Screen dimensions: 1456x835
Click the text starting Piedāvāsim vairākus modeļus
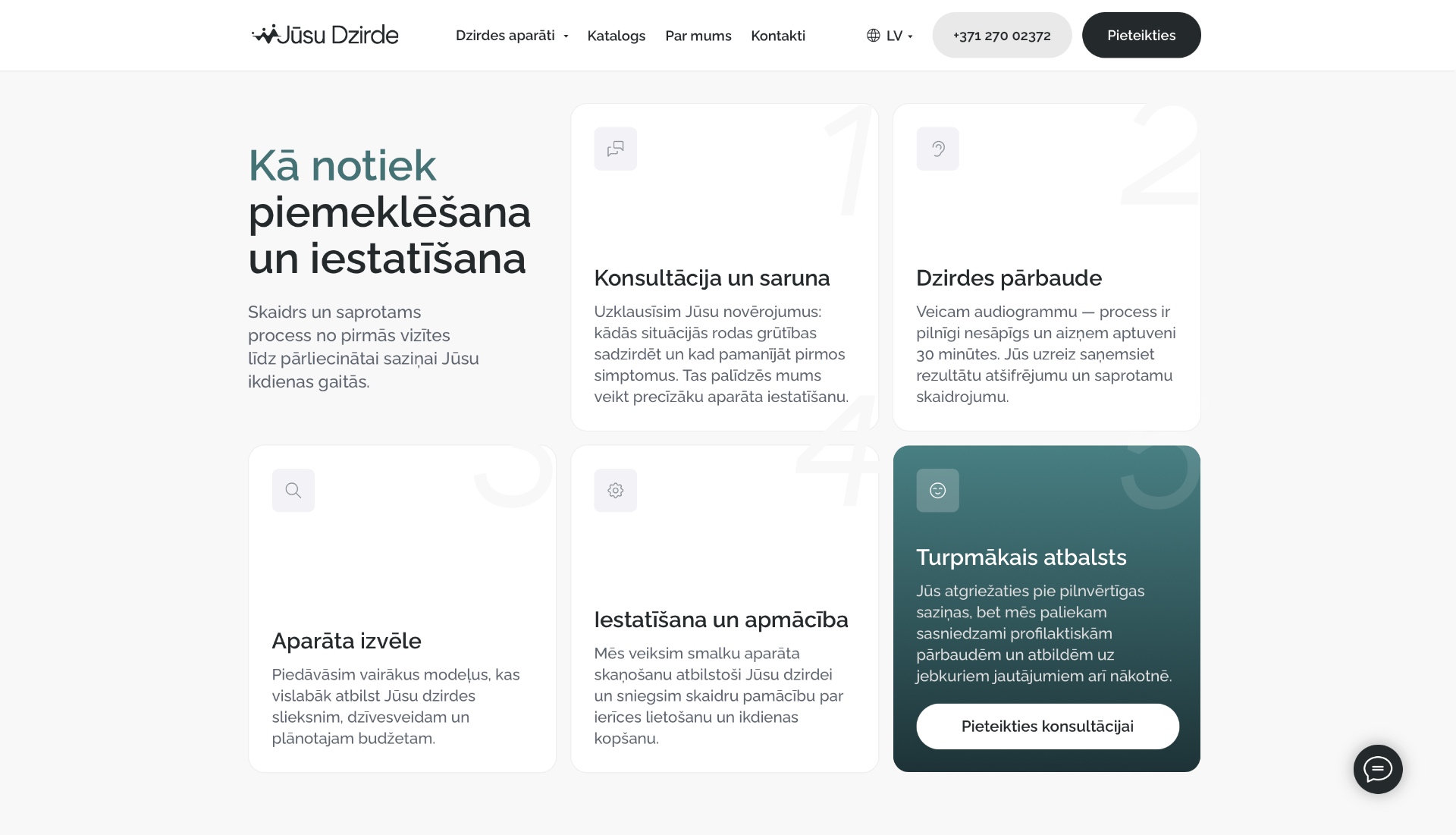pyautogui.click(x=396, y=706)
